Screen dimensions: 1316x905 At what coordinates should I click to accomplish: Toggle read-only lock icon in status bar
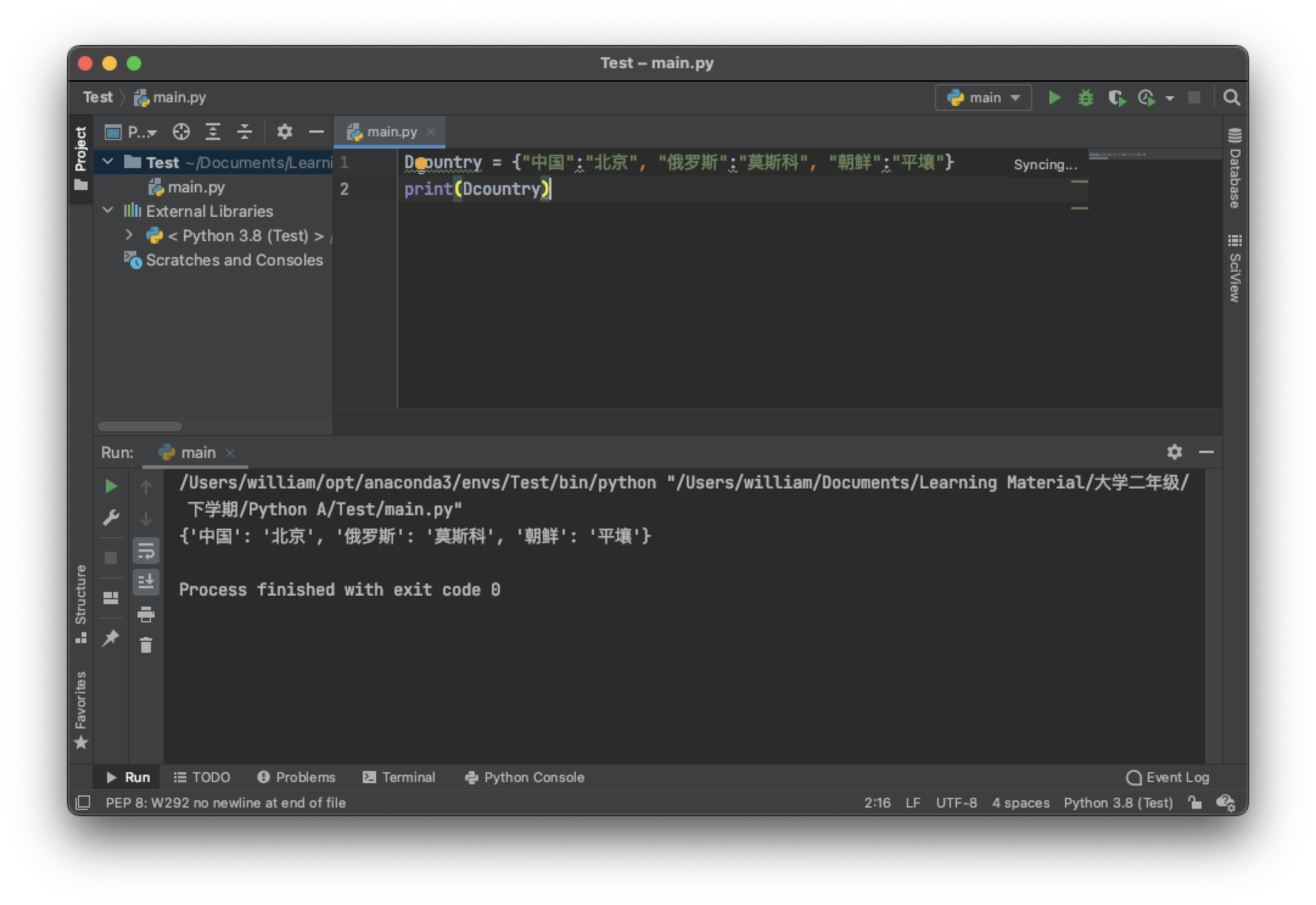coord(1195,803)
